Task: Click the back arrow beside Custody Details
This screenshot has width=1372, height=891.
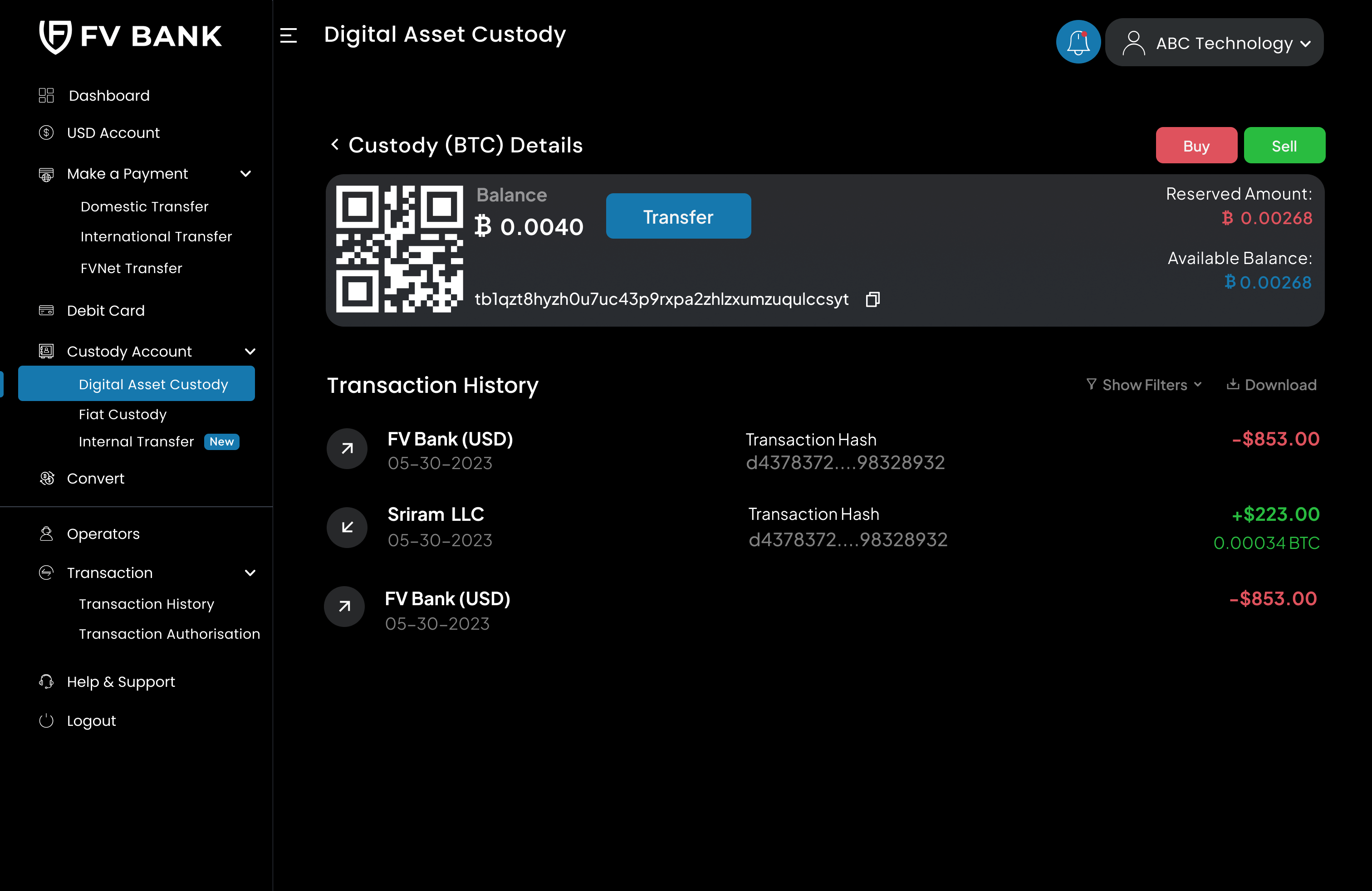Action: tap(335, 145)
